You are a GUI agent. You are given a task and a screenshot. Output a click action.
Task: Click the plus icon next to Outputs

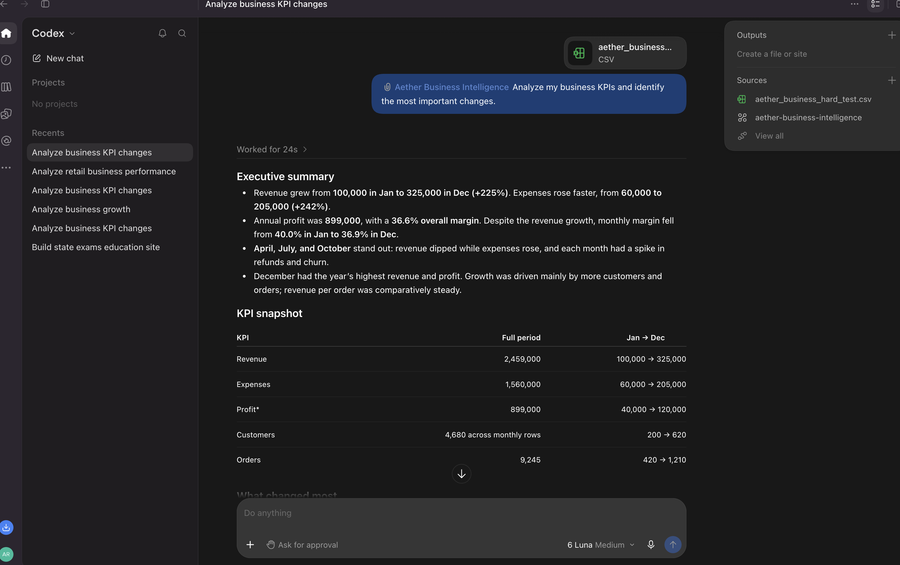pyautogui.click(x=891, y=35)
